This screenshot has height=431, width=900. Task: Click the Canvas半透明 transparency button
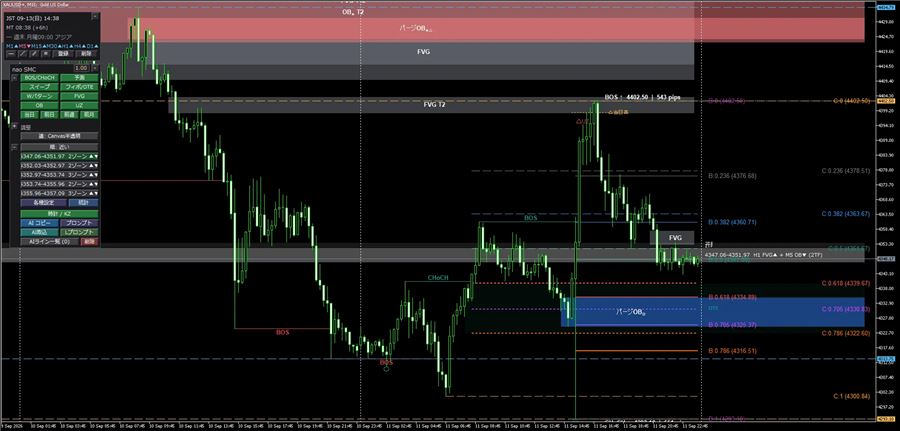point(59,136)
